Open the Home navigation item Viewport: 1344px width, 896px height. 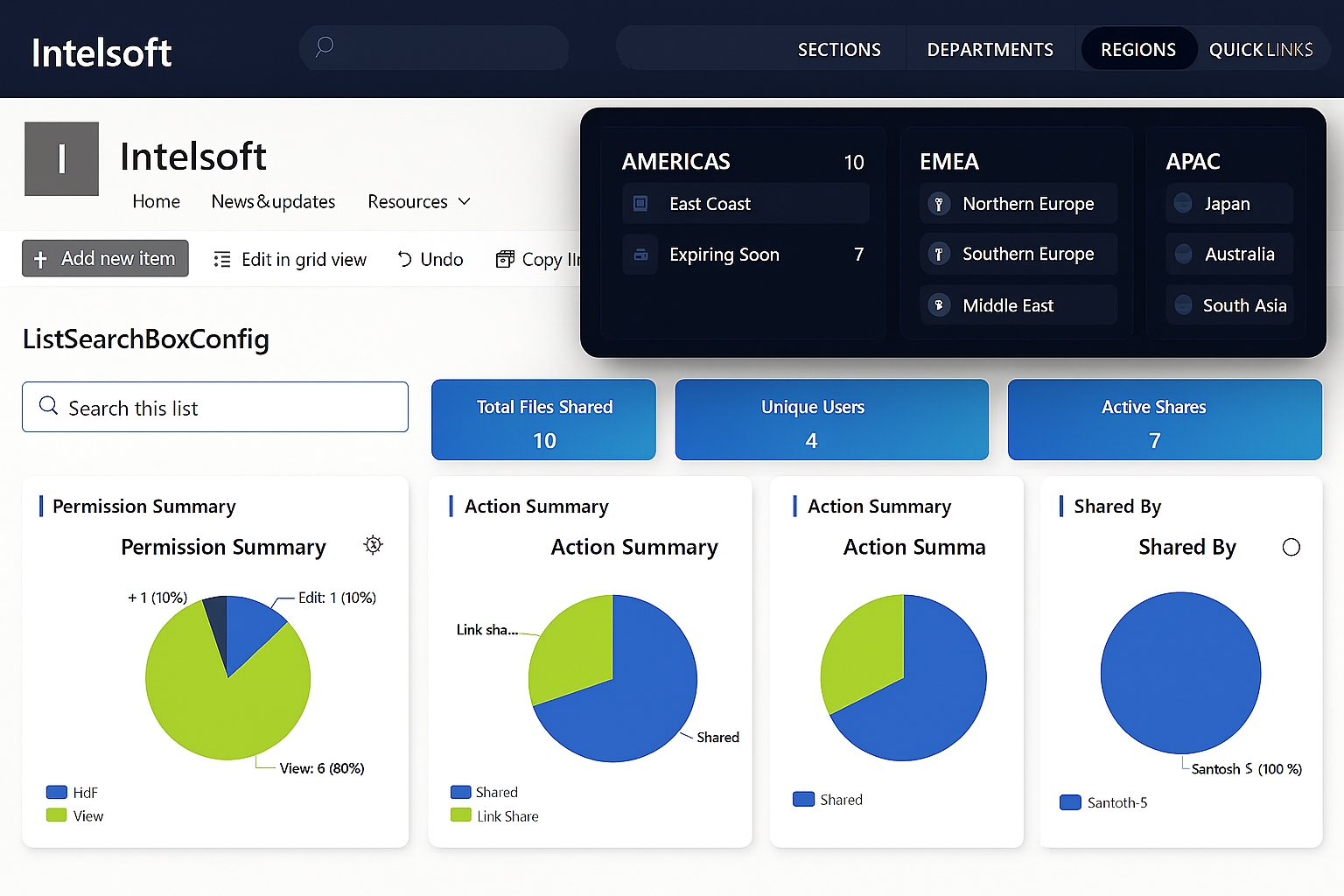pyautogui.click(x=156, y=202)
